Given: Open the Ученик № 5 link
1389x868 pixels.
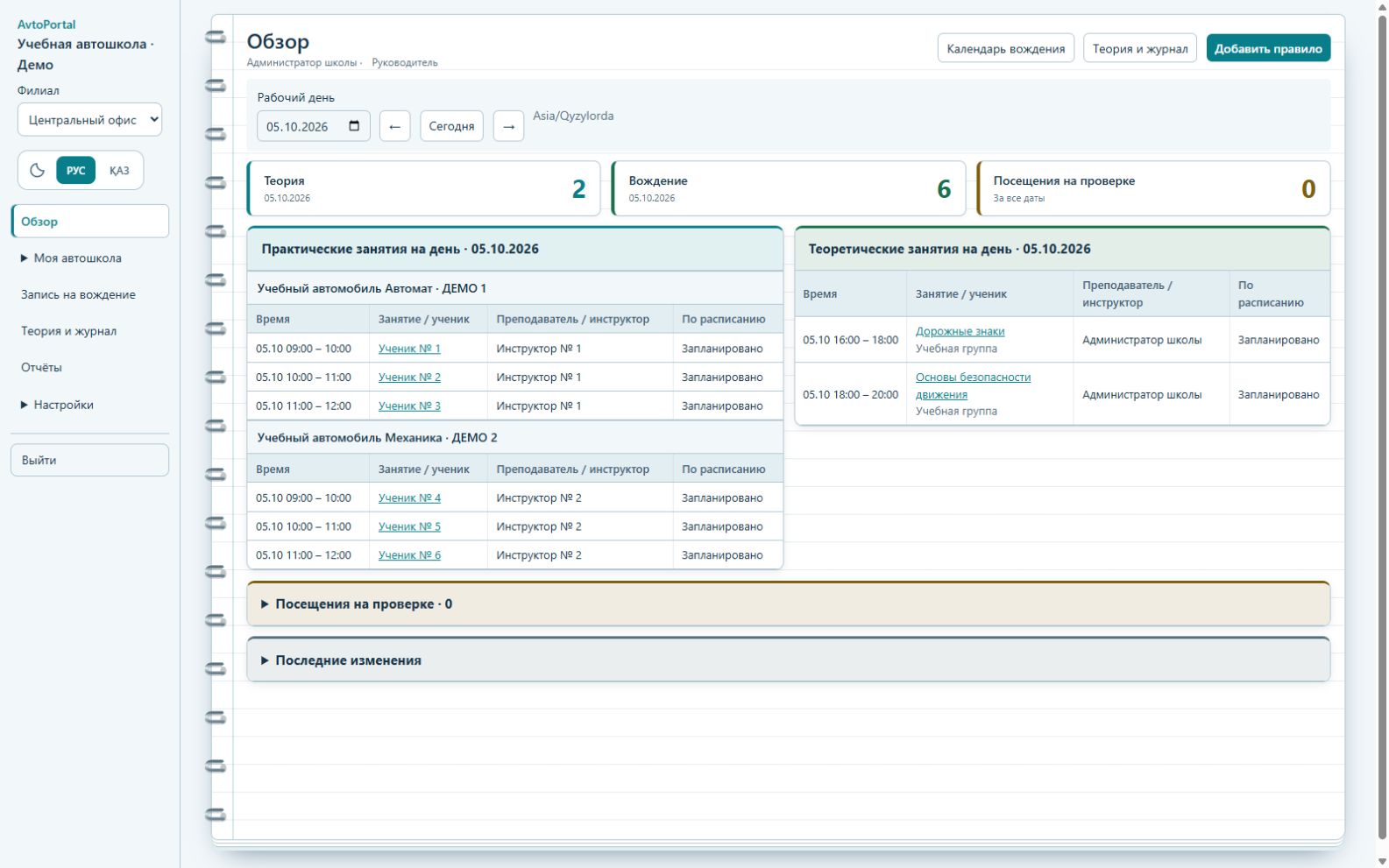Looking at the screenshot, I should (x=409, y=527).
